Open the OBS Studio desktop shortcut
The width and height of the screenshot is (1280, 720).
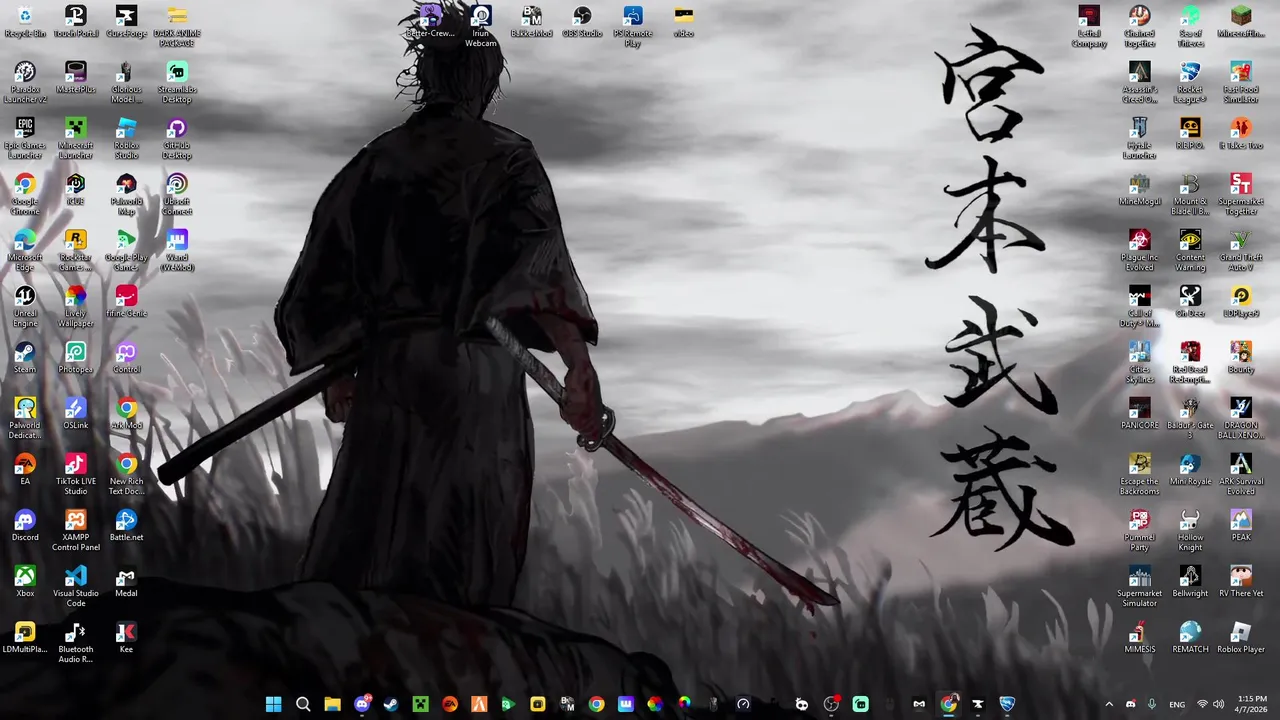point(582,22)
